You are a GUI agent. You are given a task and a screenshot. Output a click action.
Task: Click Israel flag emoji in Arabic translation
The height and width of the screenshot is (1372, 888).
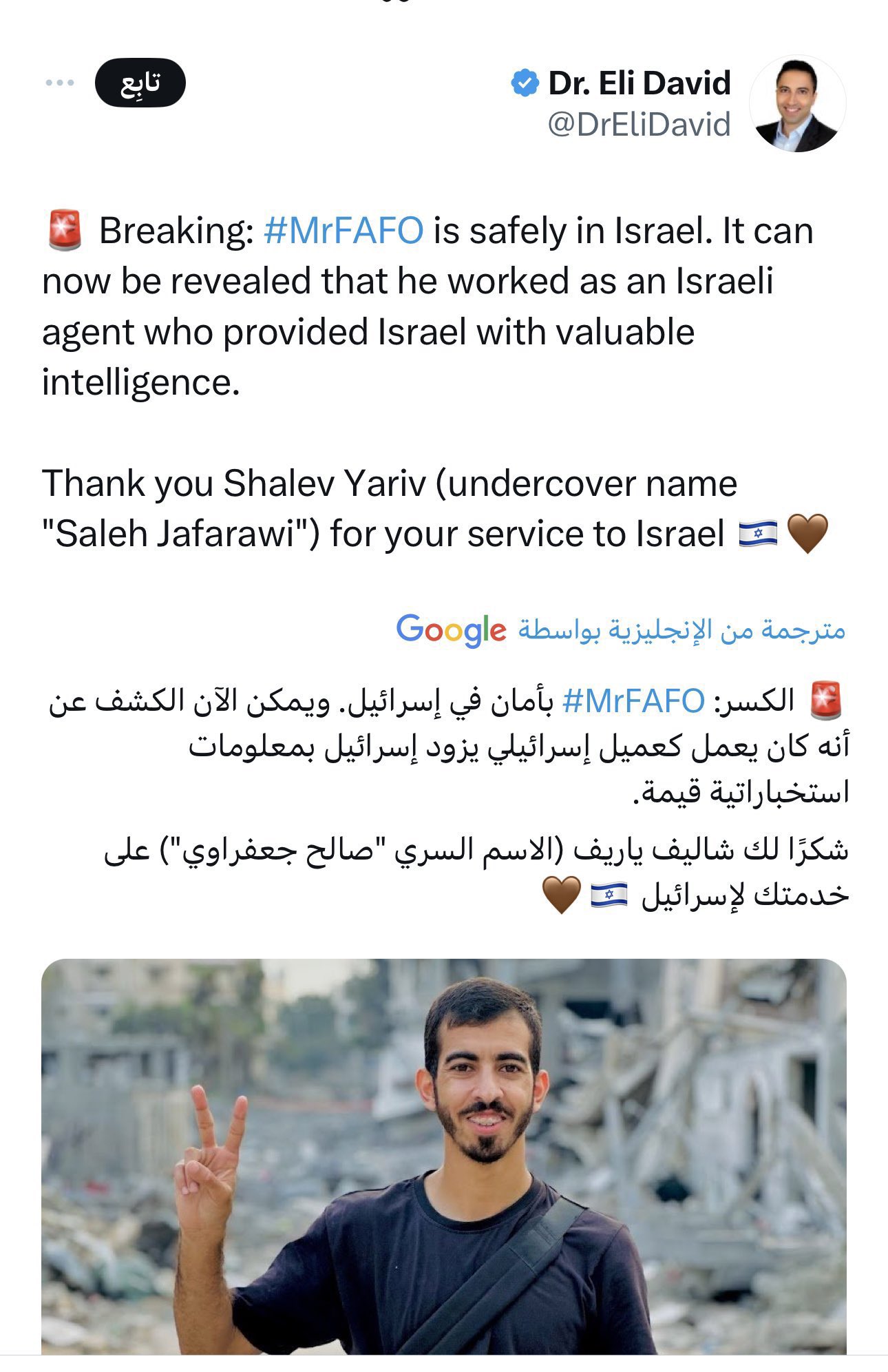coord(609,895)
